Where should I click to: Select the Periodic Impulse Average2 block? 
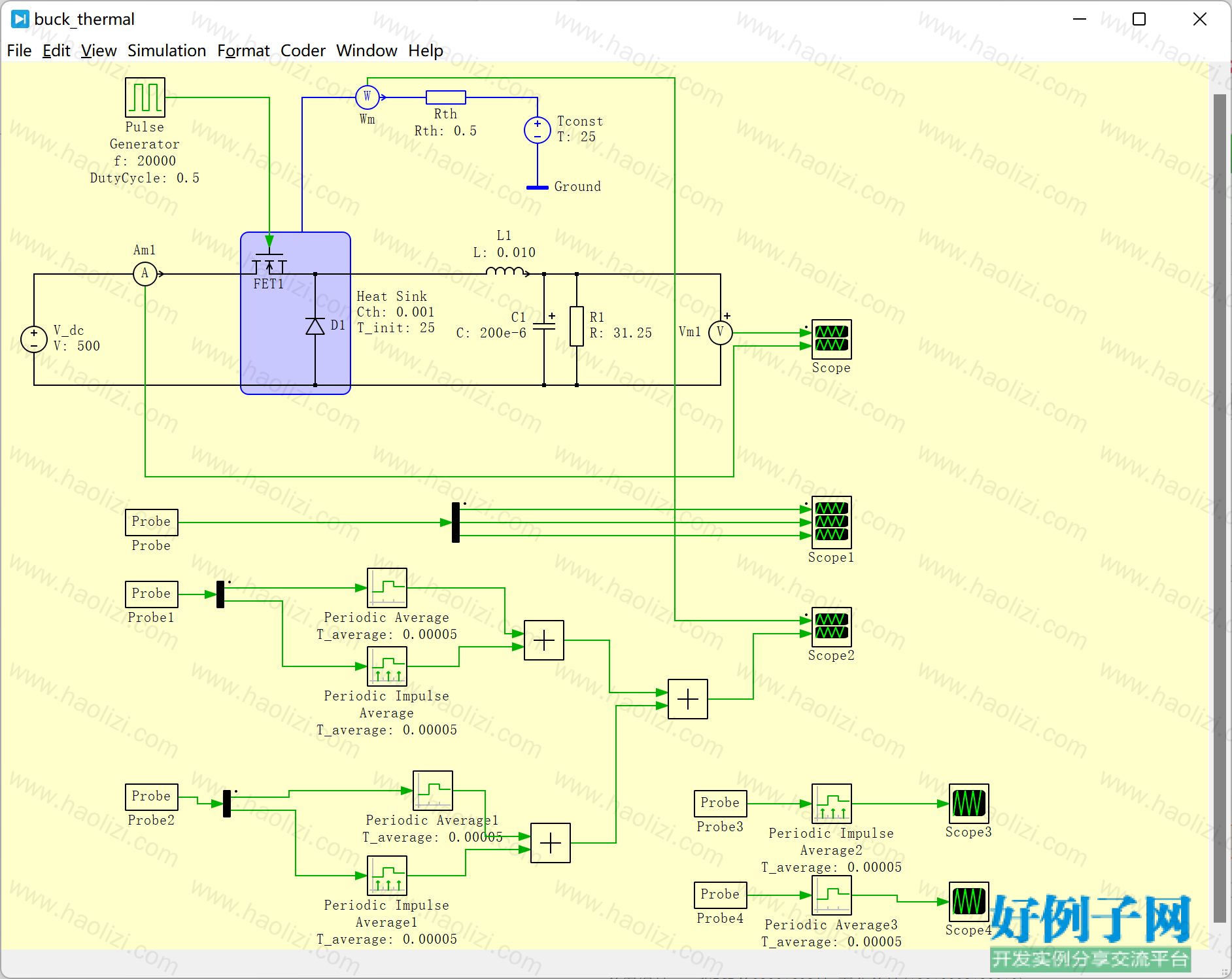[x=832, y=804]
